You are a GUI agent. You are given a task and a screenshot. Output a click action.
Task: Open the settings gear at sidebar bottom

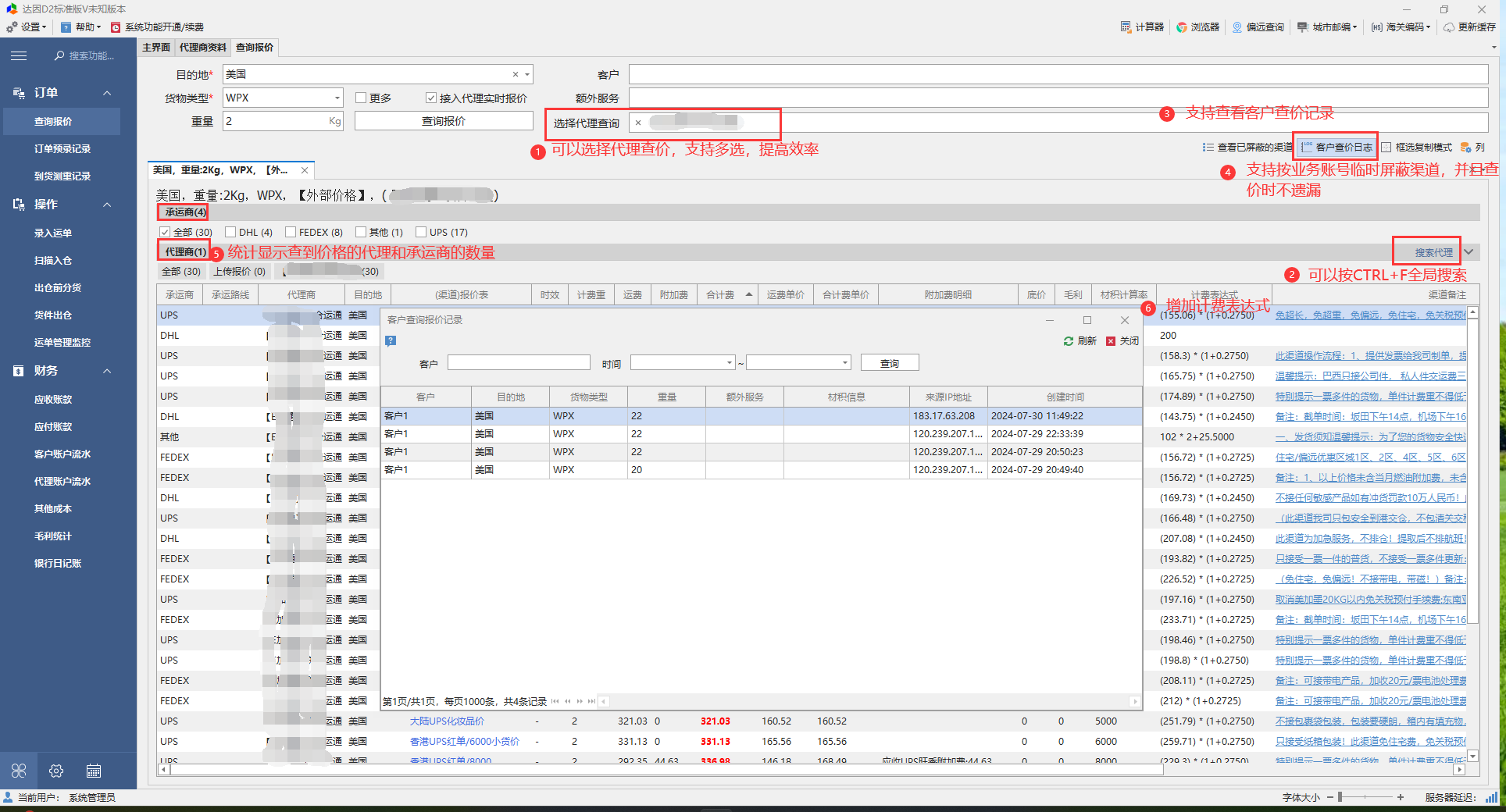tap(56, 771)
